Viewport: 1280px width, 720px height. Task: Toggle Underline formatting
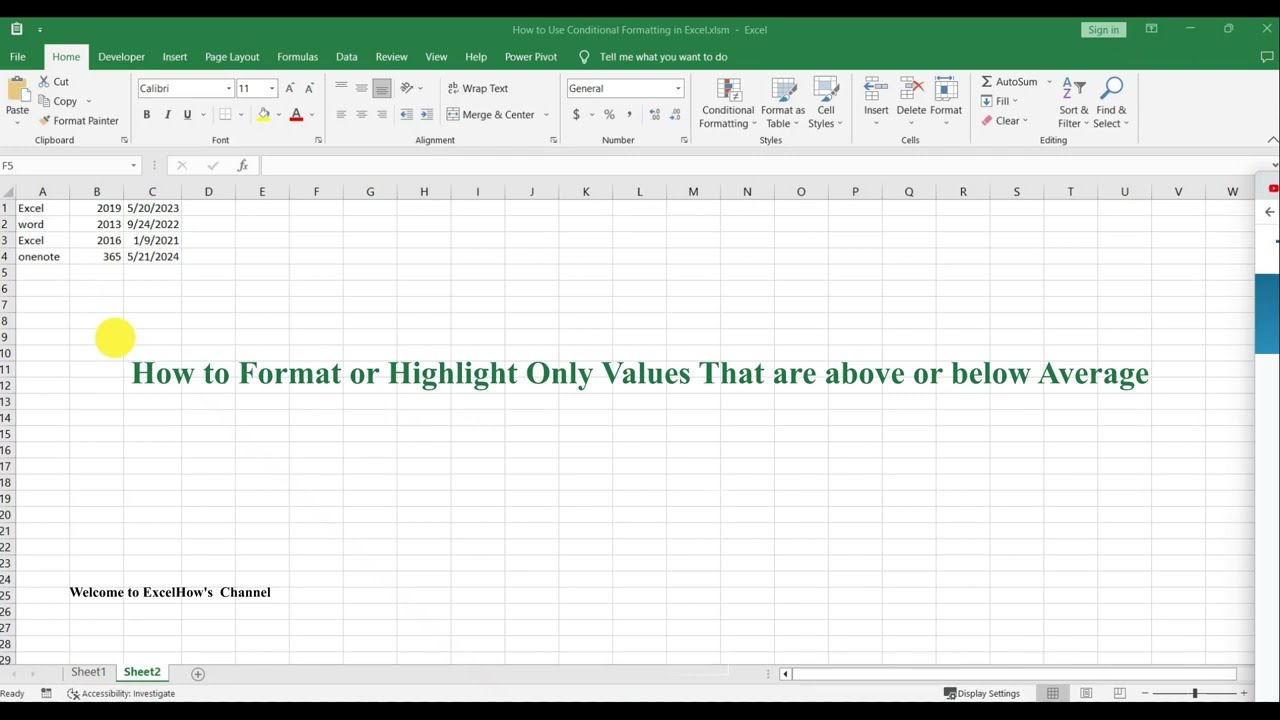tap(187, 115)
